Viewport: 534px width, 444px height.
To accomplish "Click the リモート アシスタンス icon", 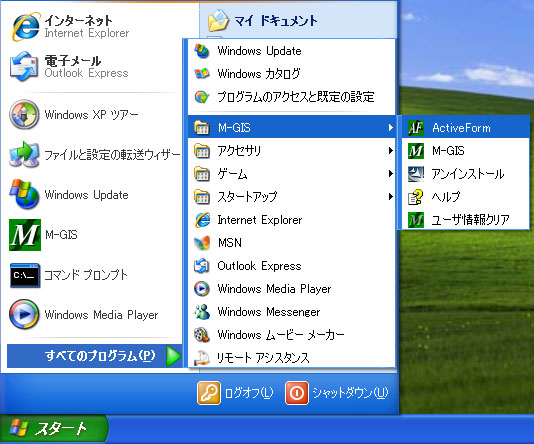I will [202, 358].
